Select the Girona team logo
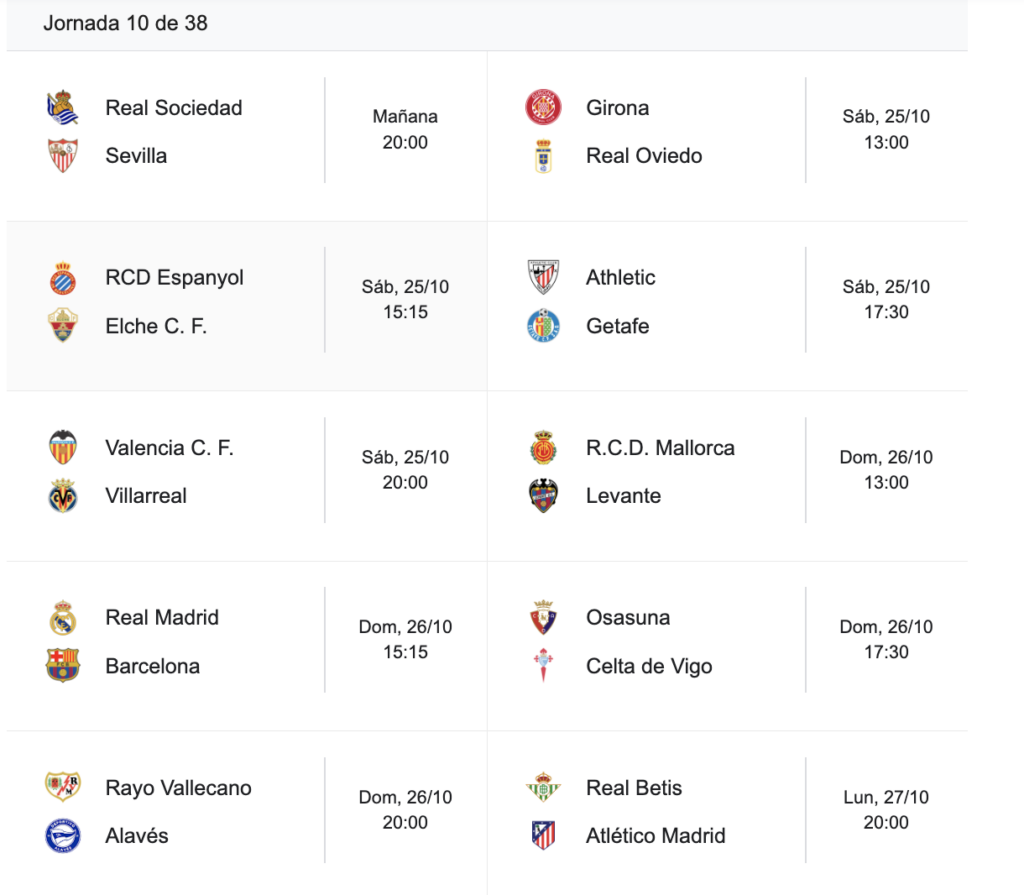 [544, 107]
